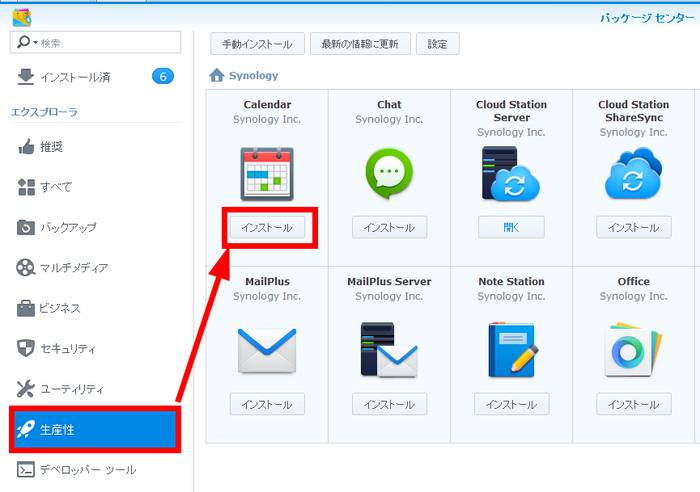Select the 生産性 productivity category
This screenshot has height=492, width=700.
point(95,429)
